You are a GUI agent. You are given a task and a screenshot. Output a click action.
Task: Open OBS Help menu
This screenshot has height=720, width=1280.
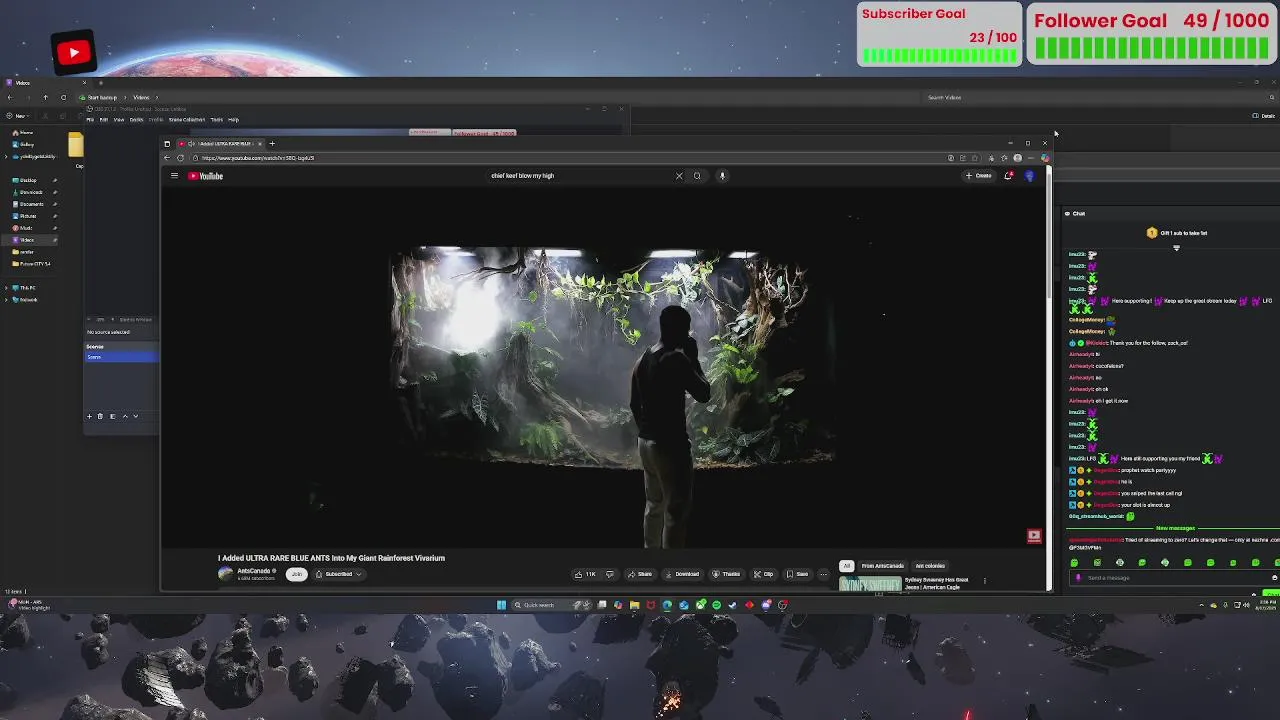tap(233, 120)
